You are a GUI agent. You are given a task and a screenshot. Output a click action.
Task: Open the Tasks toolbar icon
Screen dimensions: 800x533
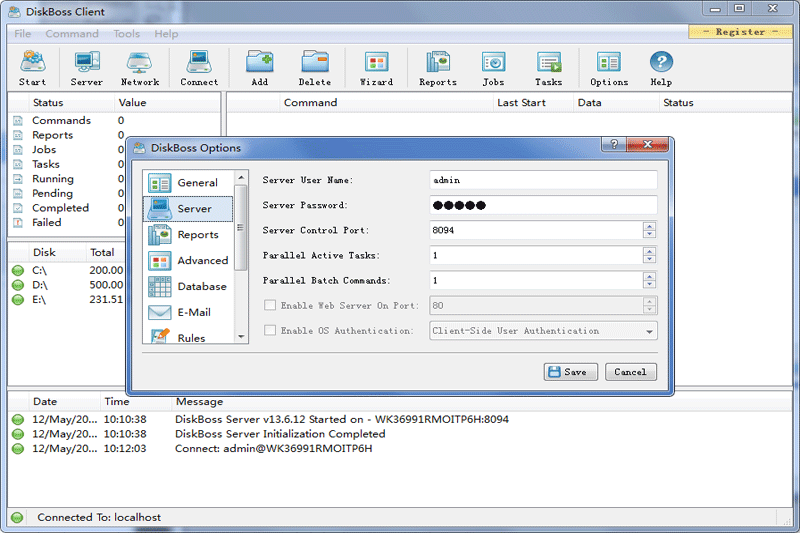[548, 68]
